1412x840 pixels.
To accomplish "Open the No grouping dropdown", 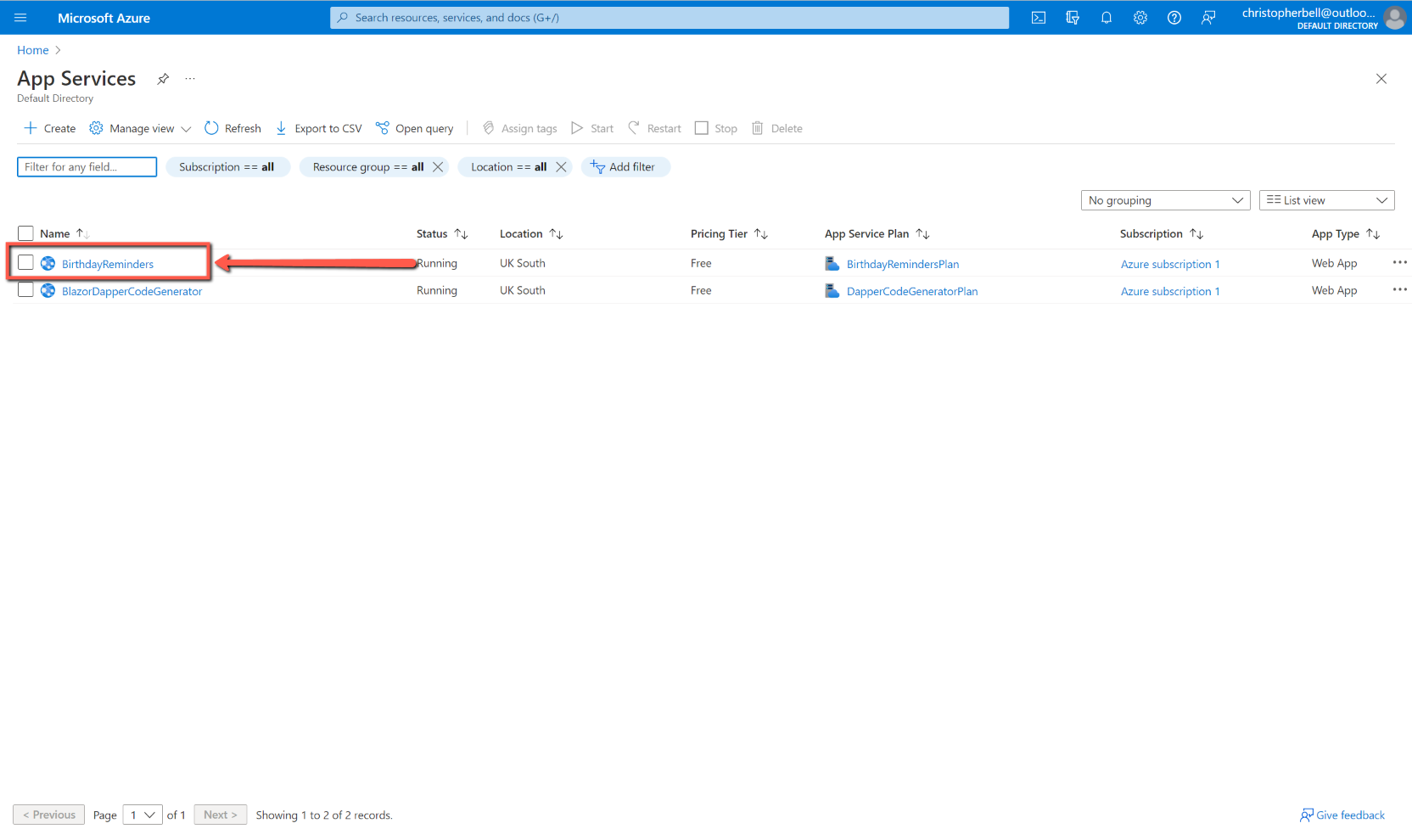I will [x=1165, y=199].
